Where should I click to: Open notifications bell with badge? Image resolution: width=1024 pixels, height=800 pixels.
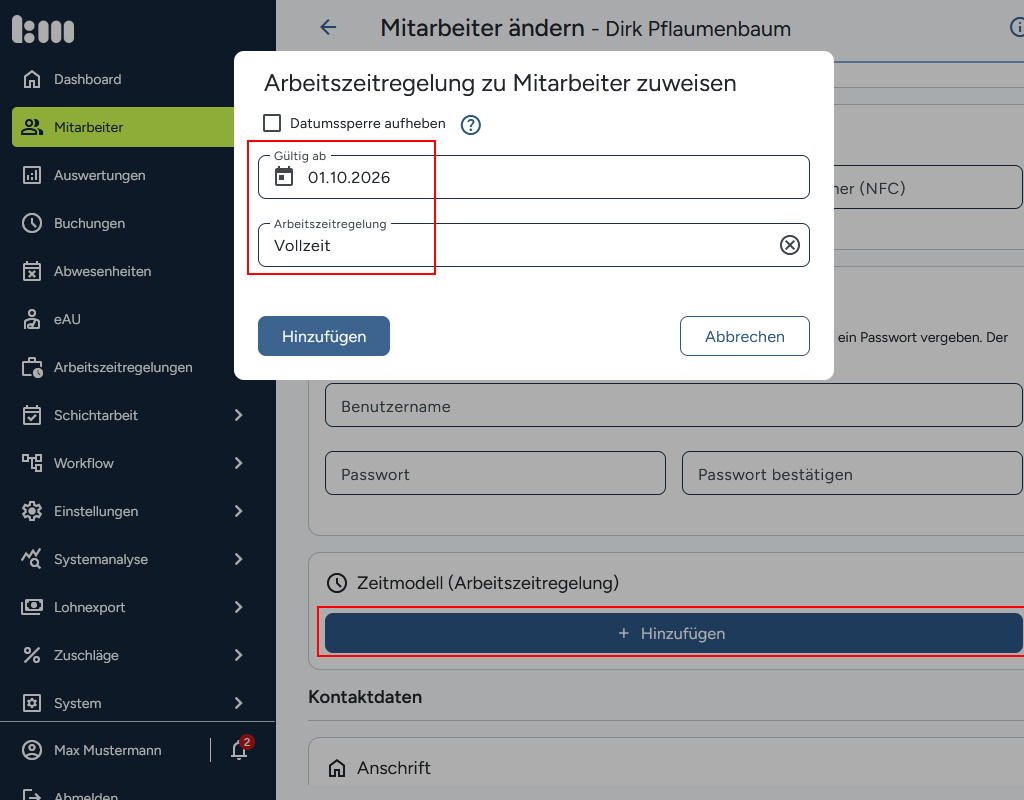pos(240,748)
